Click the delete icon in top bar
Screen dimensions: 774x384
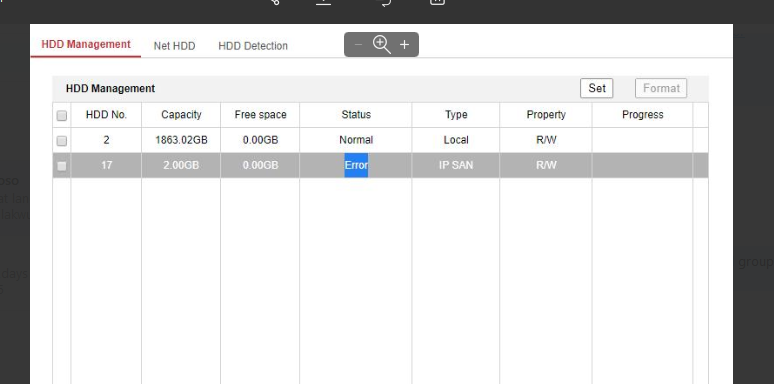[x=437, y=1]
